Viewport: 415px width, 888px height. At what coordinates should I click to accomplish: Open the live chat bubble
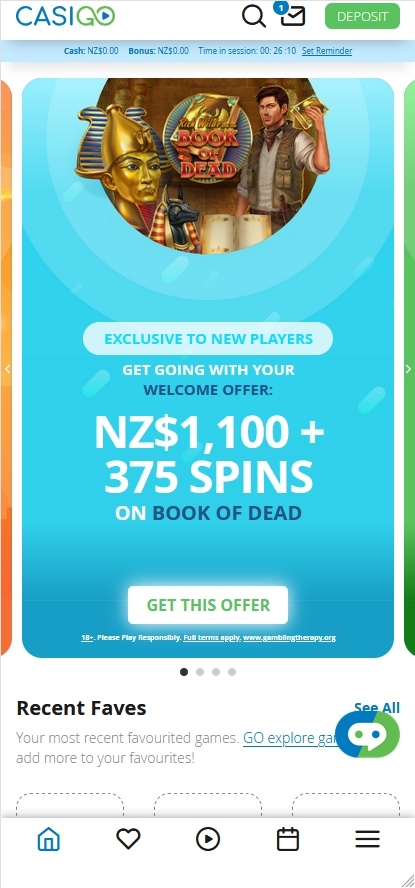tap(367, 735)
